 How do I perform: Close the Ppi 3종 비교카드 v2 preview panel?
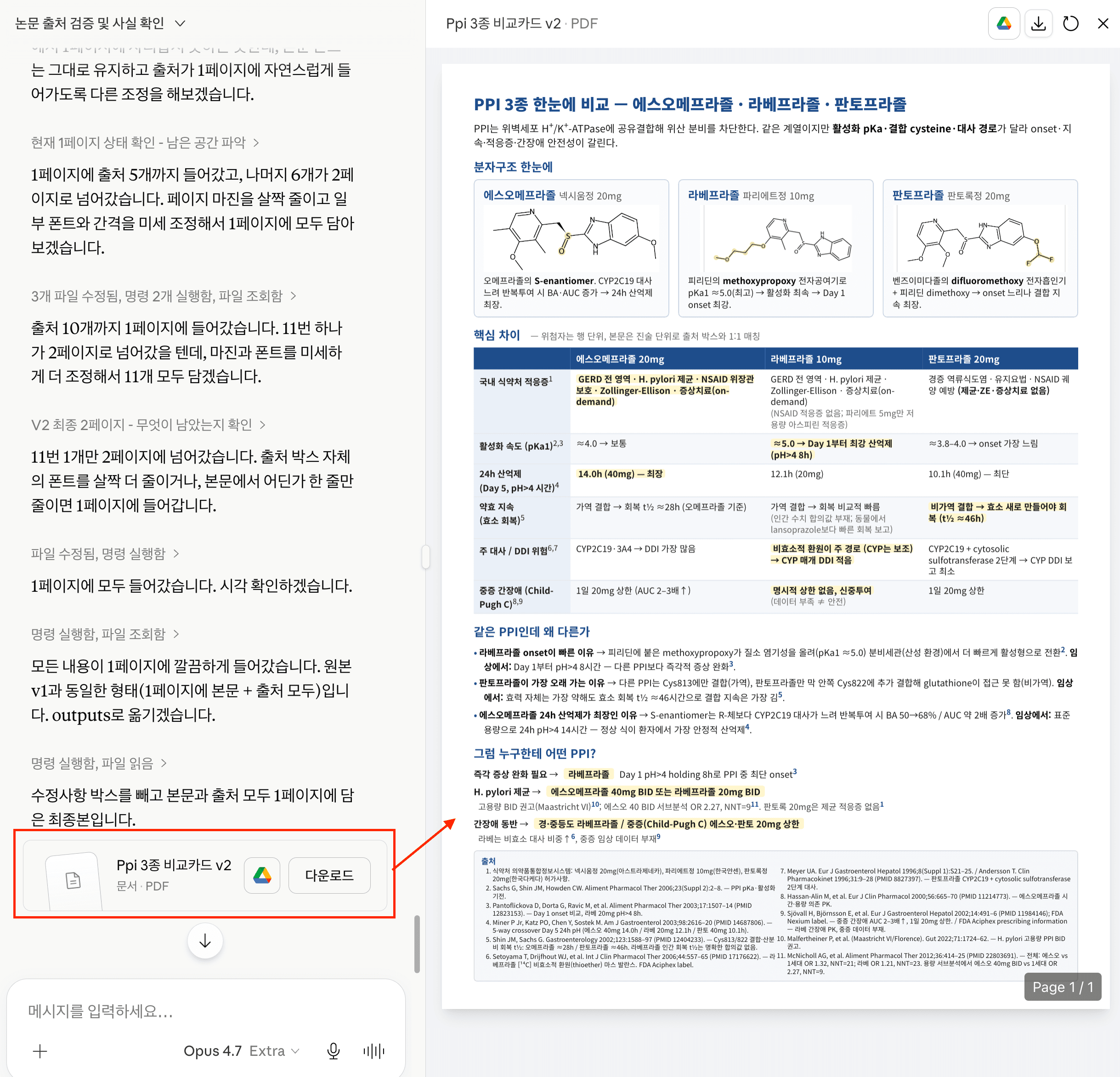coord(1103,23)
